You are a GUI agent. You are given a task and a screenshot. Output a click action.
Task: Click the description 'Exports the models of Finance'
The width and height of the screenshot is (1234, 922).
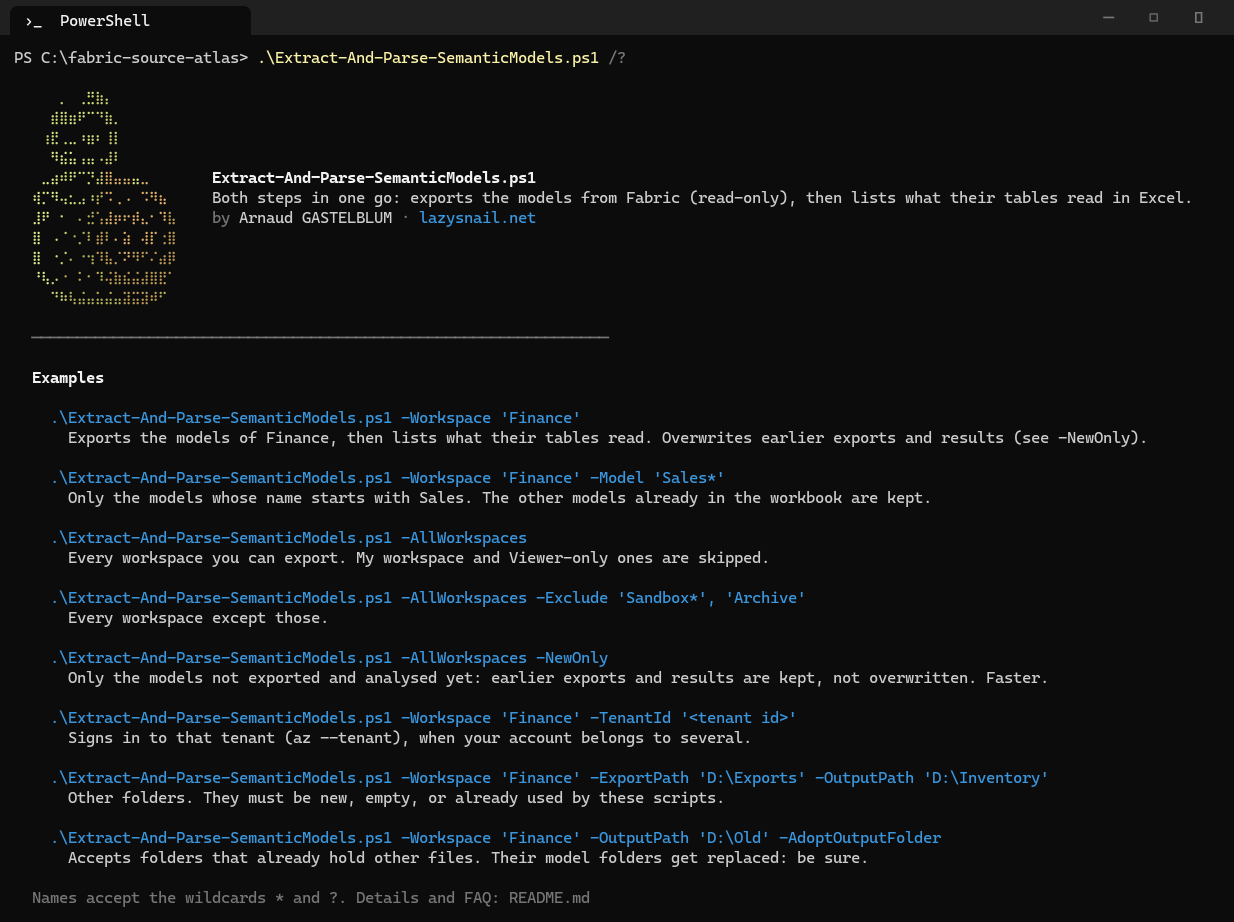point(608,438)
